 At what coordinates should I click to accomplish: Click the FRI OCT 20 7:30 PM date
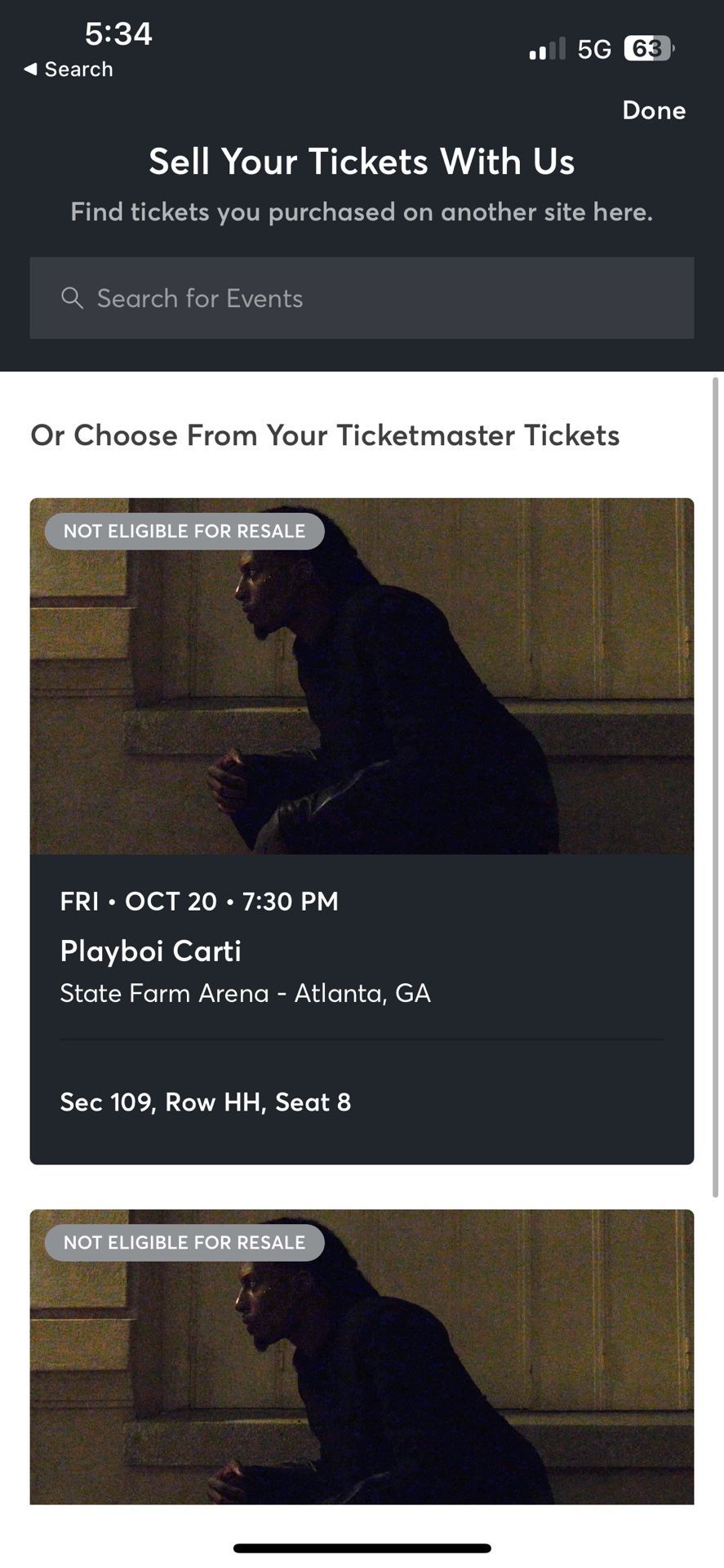199,901
